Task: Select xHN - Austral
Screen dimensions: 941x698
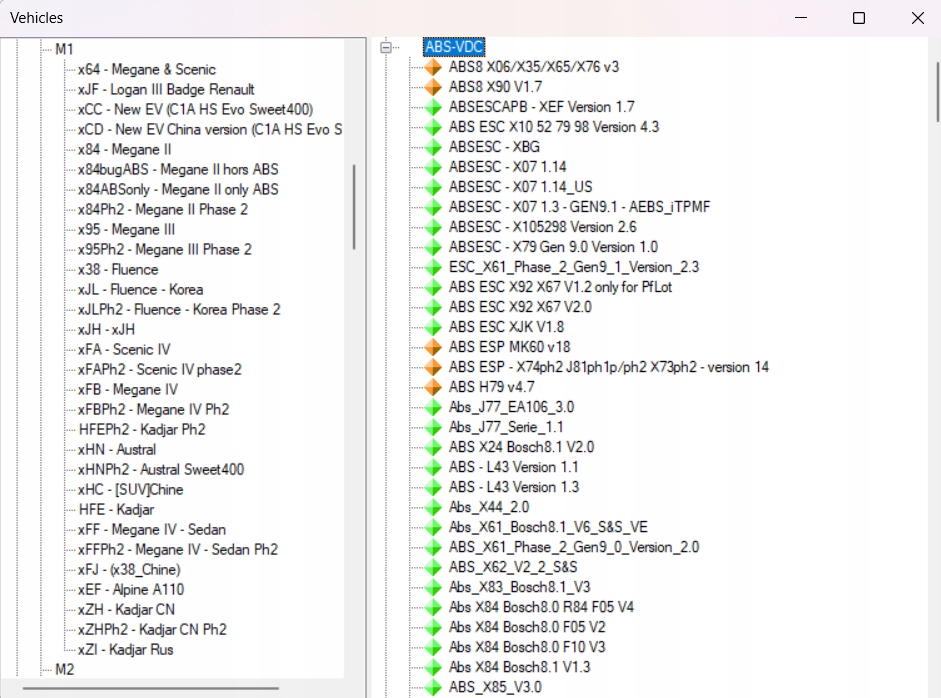Action: point(117,450)
